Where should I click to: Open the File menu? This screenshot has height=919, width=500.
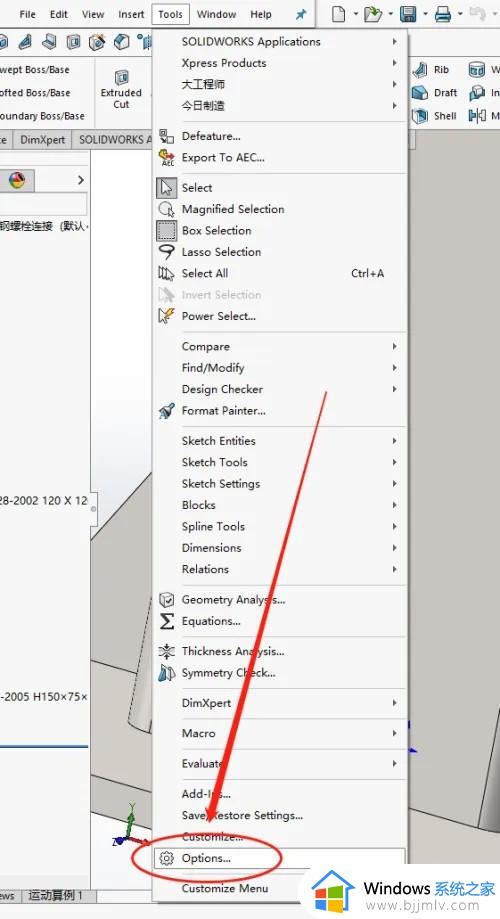pos(27,14)
